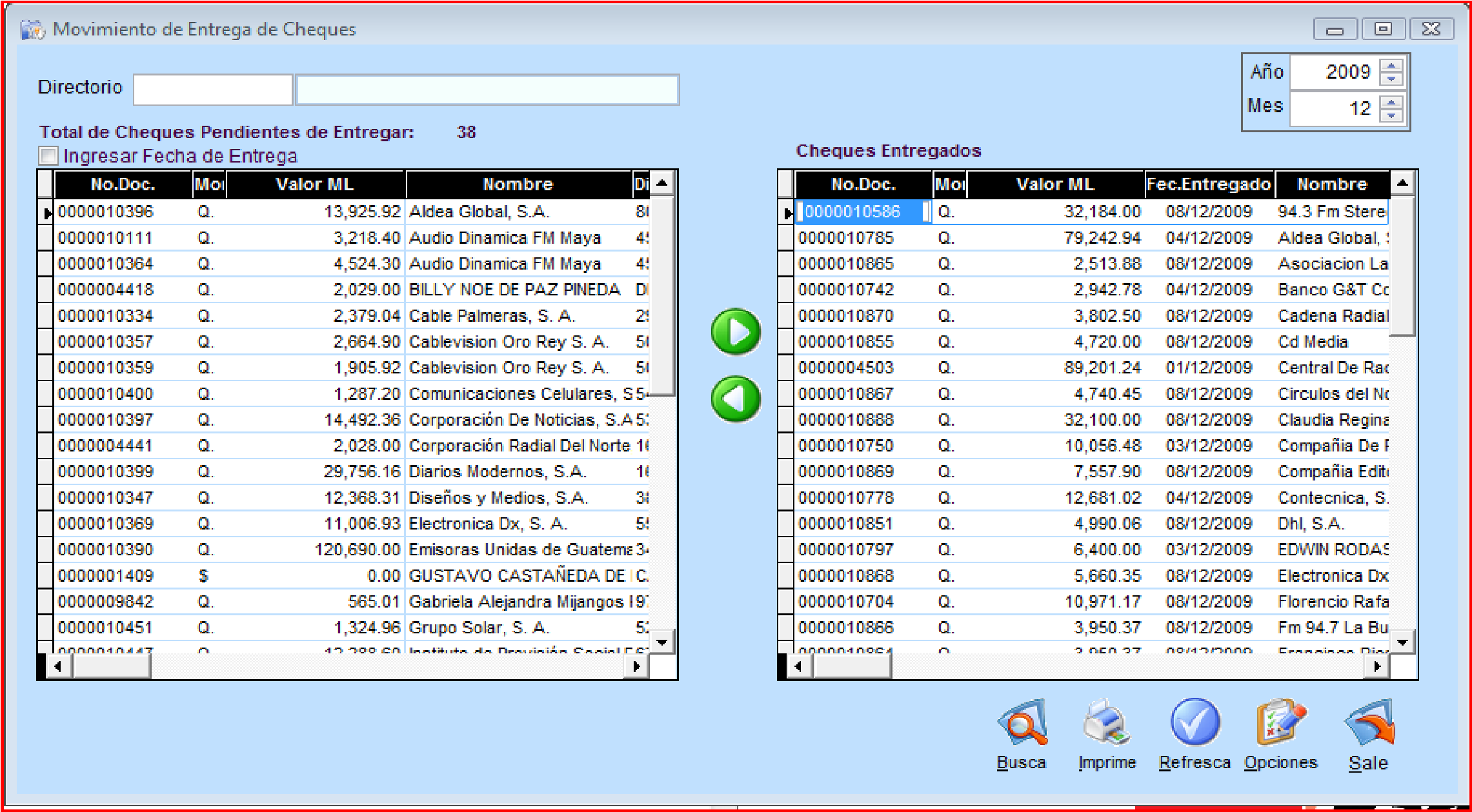Decrease the Mes value with down arrow
Viewport: 1472px width, 812px height.
point(1391,115)
